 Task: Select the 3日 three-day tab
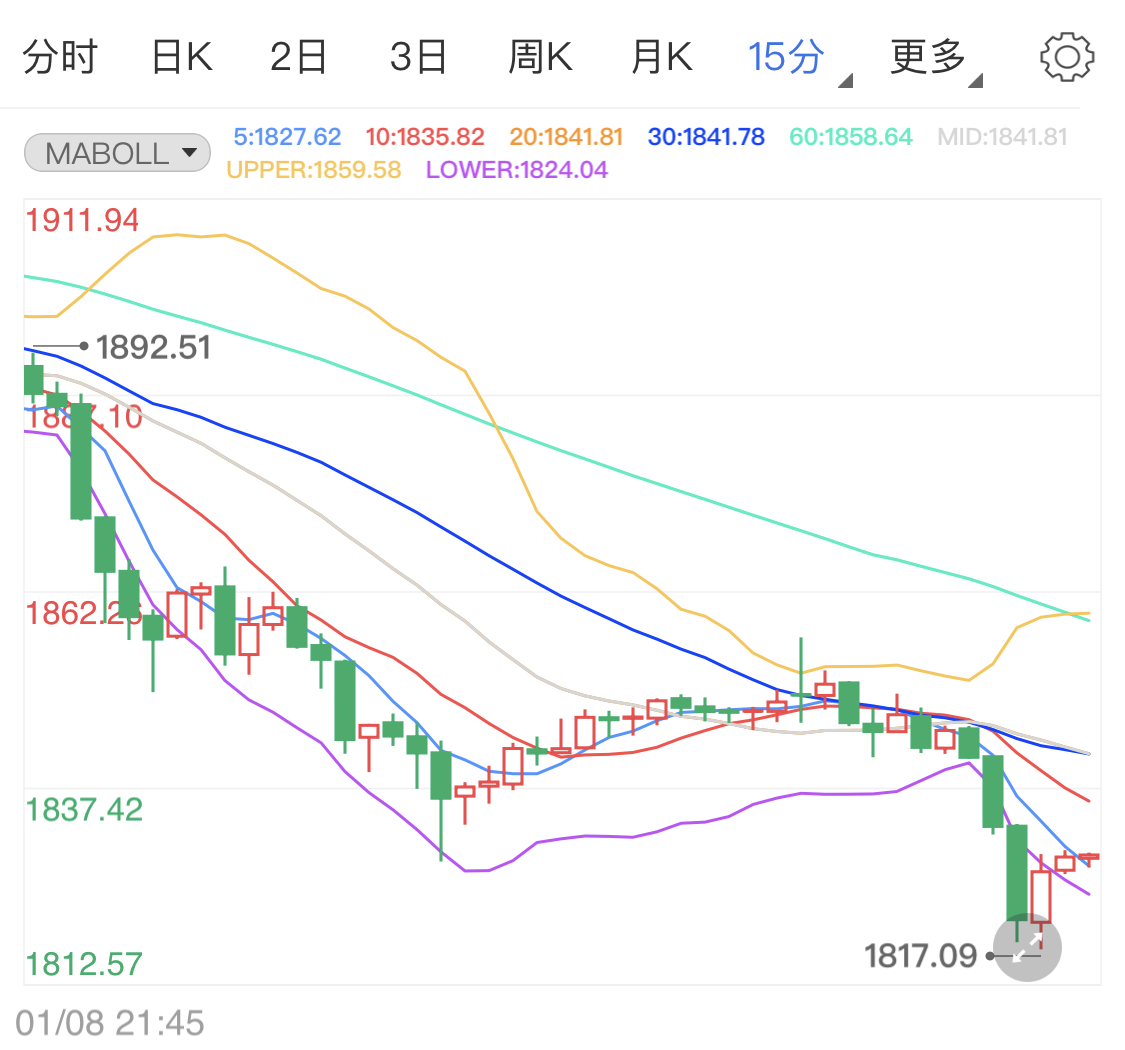coord(418,57)
